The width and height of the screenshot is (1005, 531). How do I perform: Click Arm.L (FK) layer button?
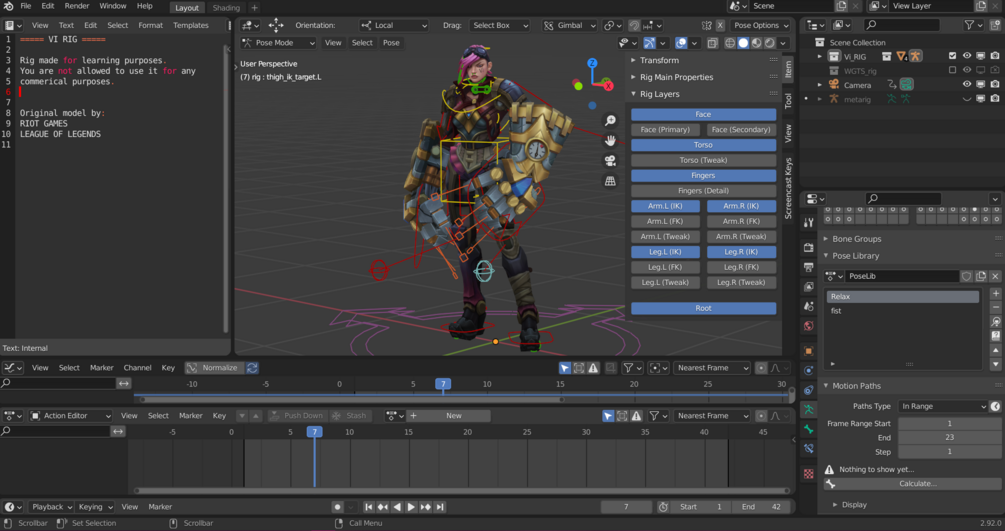click(665, 221)
